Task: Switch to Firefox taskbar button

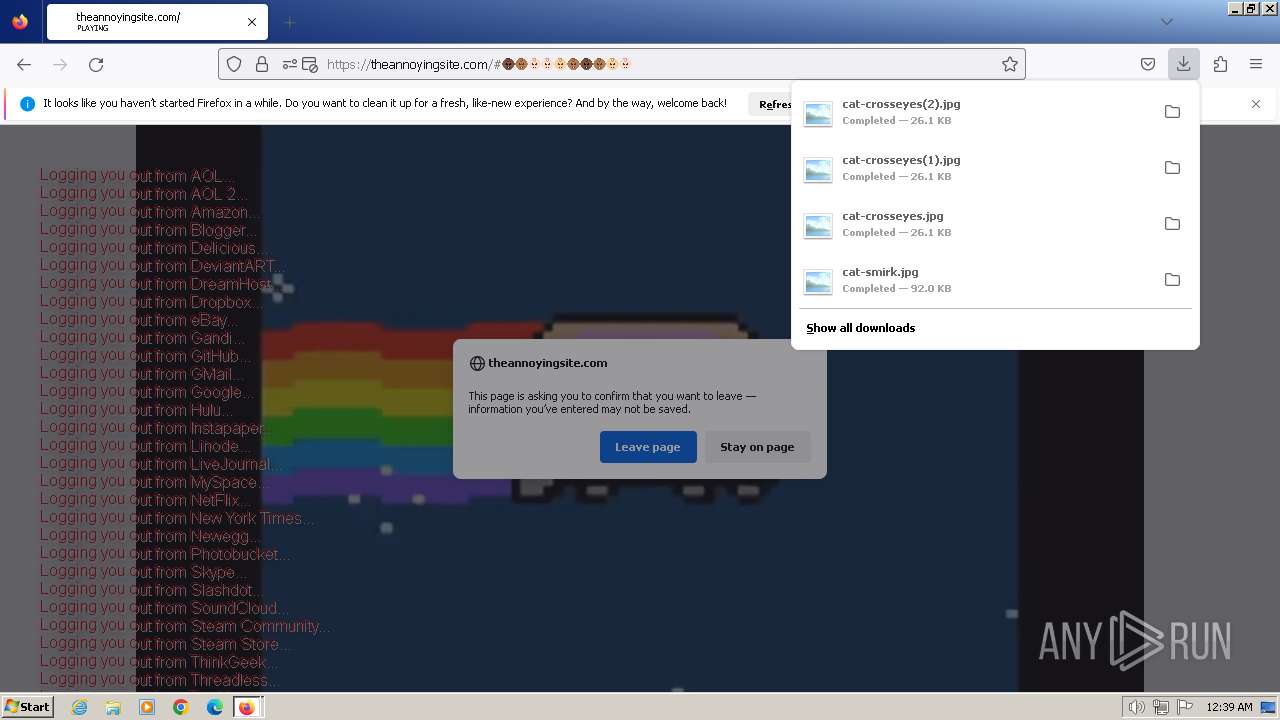Action: point(247,707)
